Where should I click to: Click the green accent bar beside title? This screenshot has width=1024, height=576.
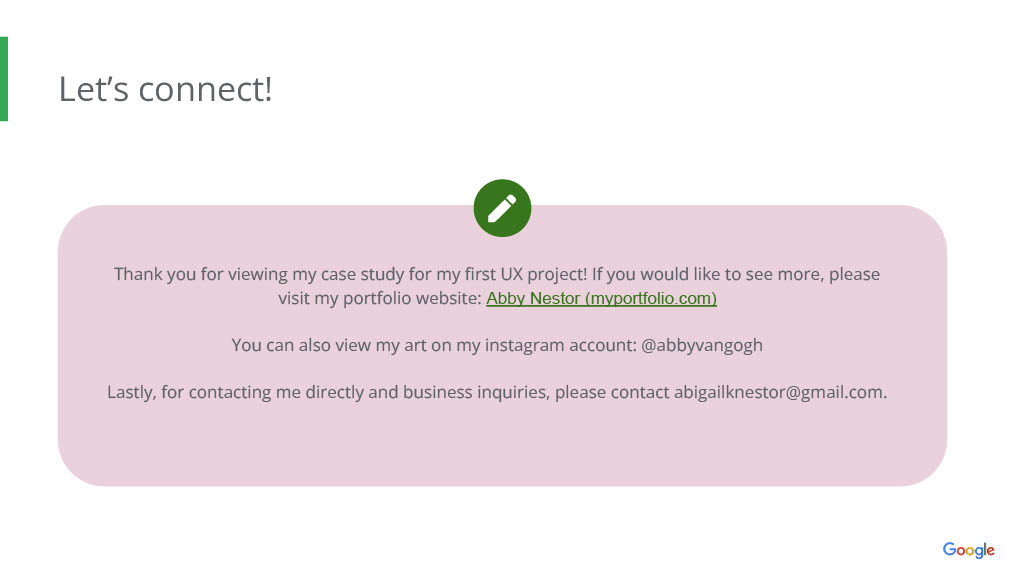4,79
